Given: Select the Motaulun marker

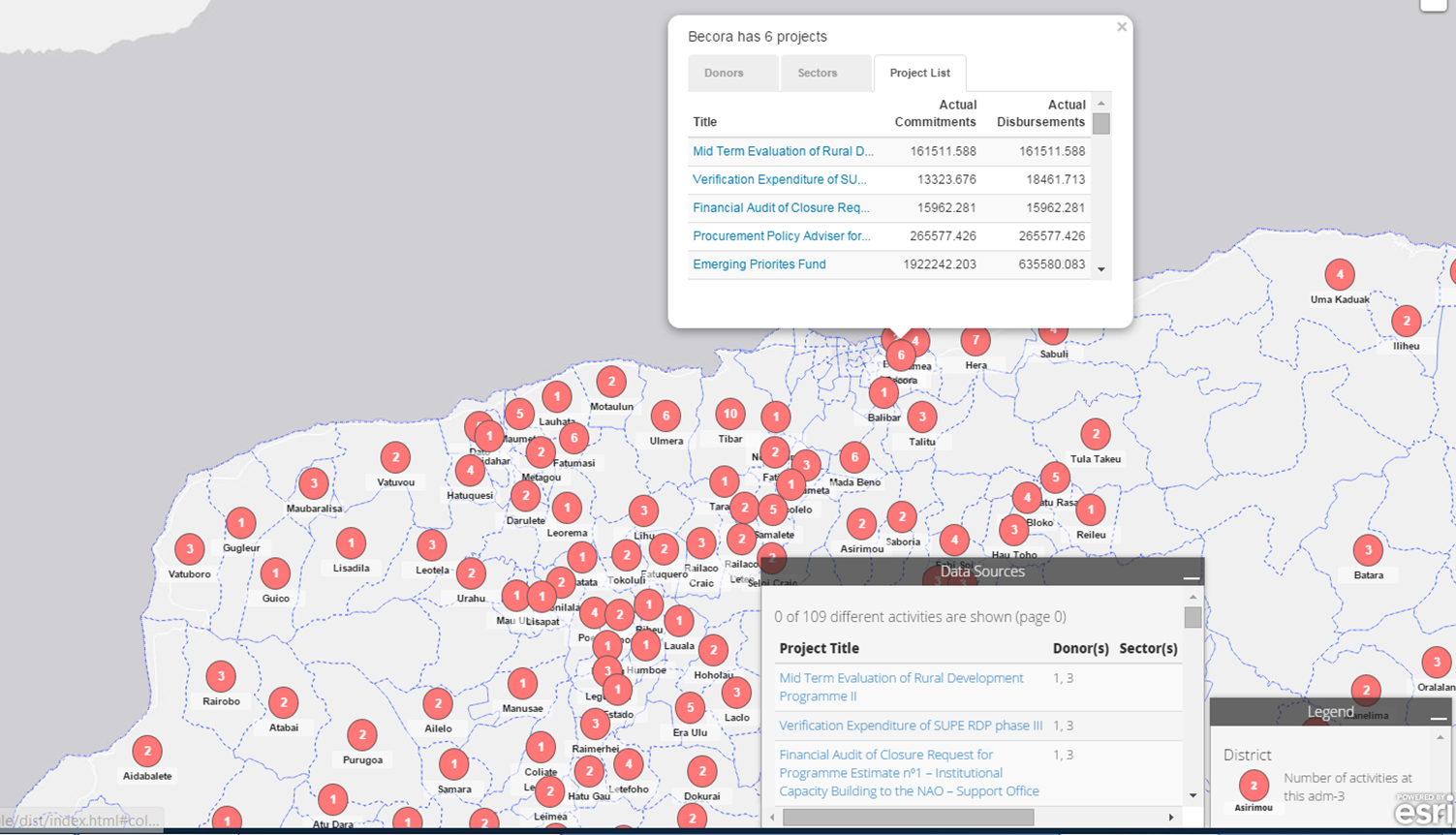Looking at the screenshot, I should pyautogui.click(x=611, y=382).
